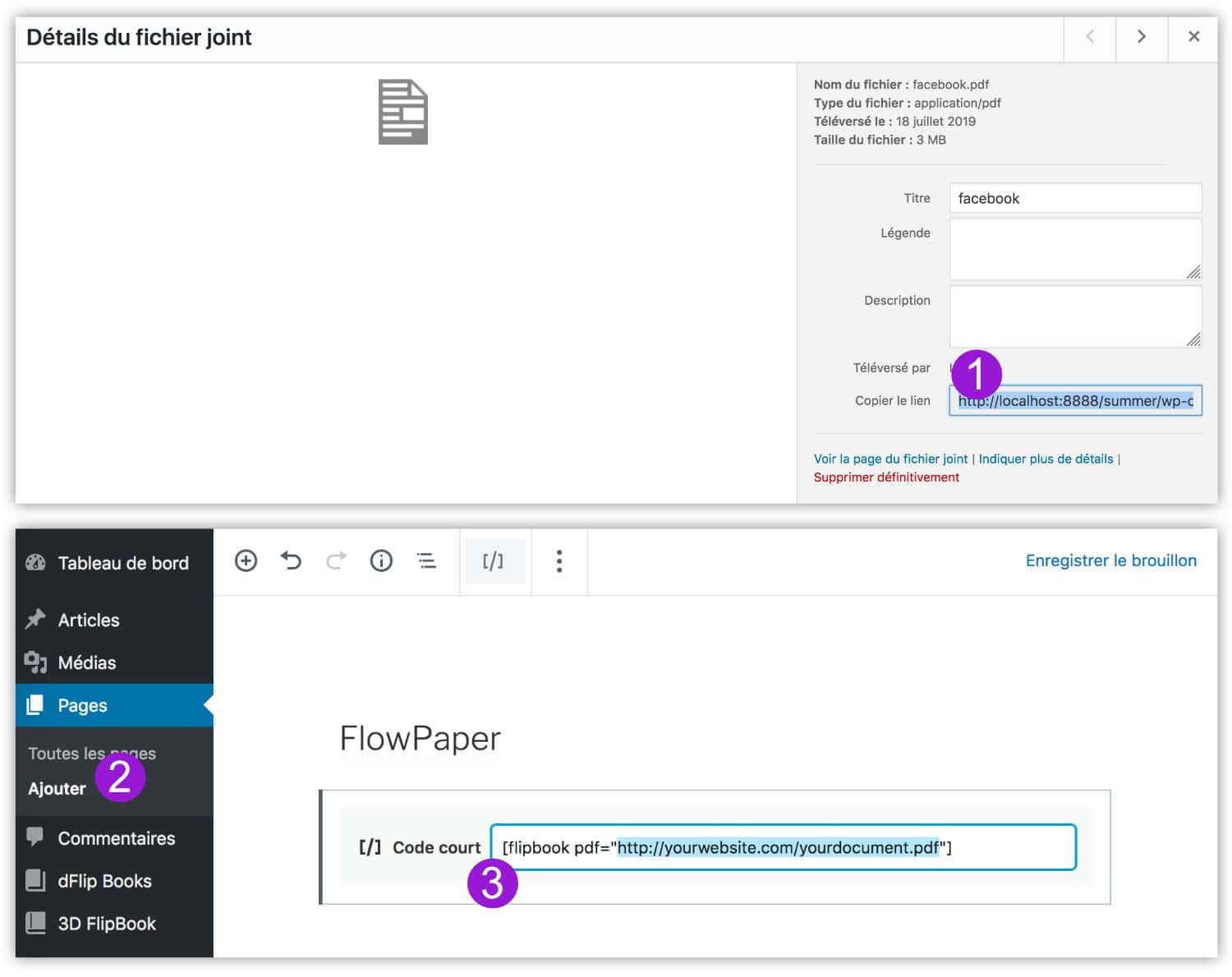The width and height of the screenshot is (1232, 977).
Task: Open Tableau de bord in sidebar
Action: point(122,564)
